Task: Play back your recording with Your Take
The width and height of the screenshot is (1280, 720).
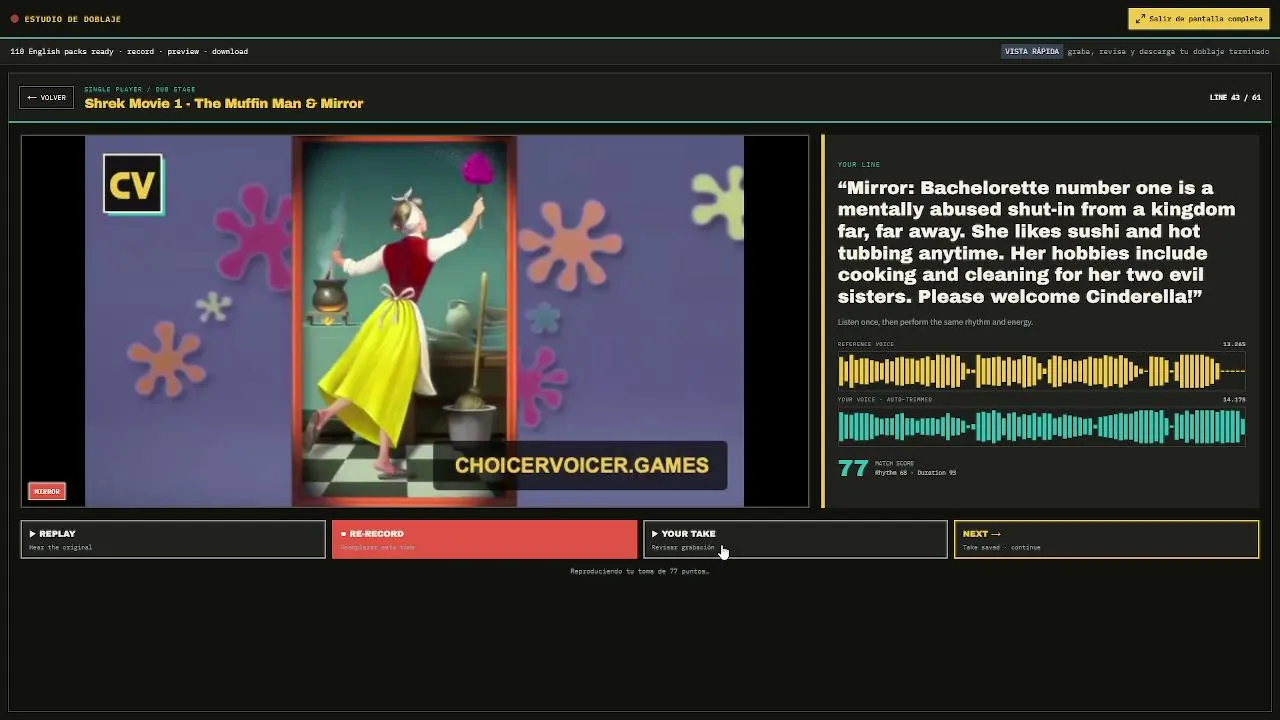Action: pos(795,539)
